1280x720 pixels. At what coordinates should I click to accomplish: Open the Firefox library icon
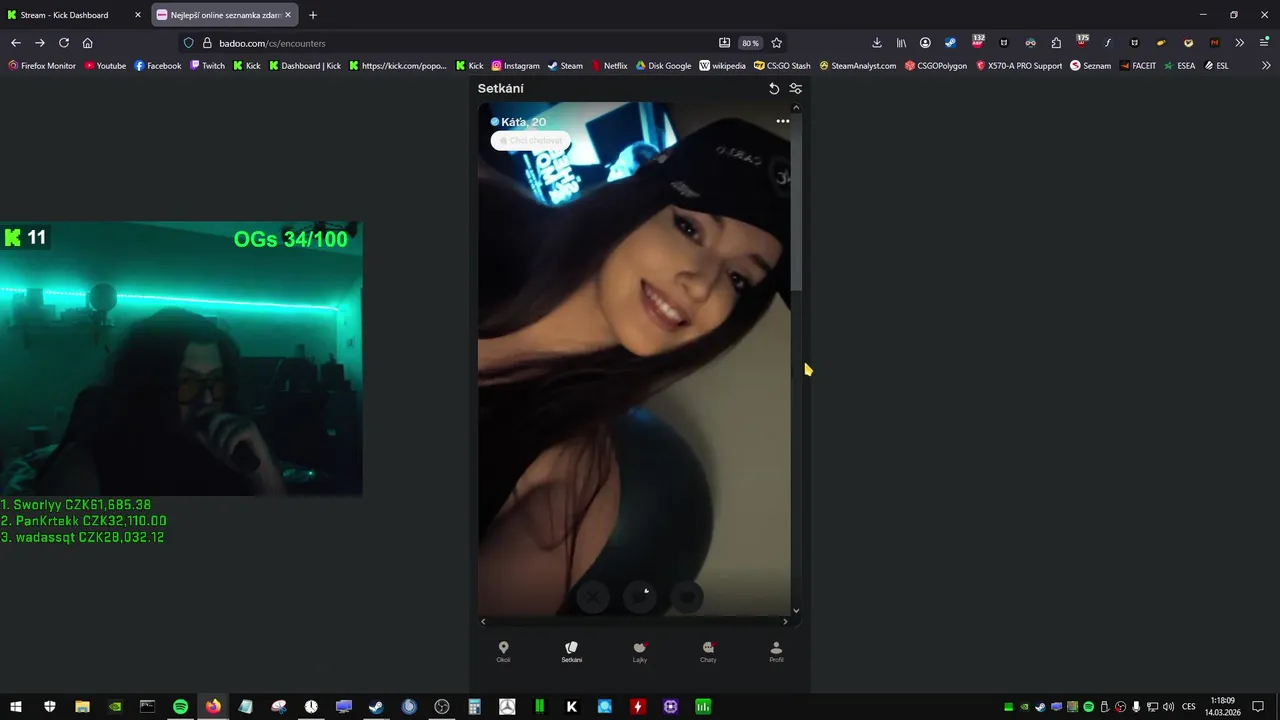pos(901,43)
